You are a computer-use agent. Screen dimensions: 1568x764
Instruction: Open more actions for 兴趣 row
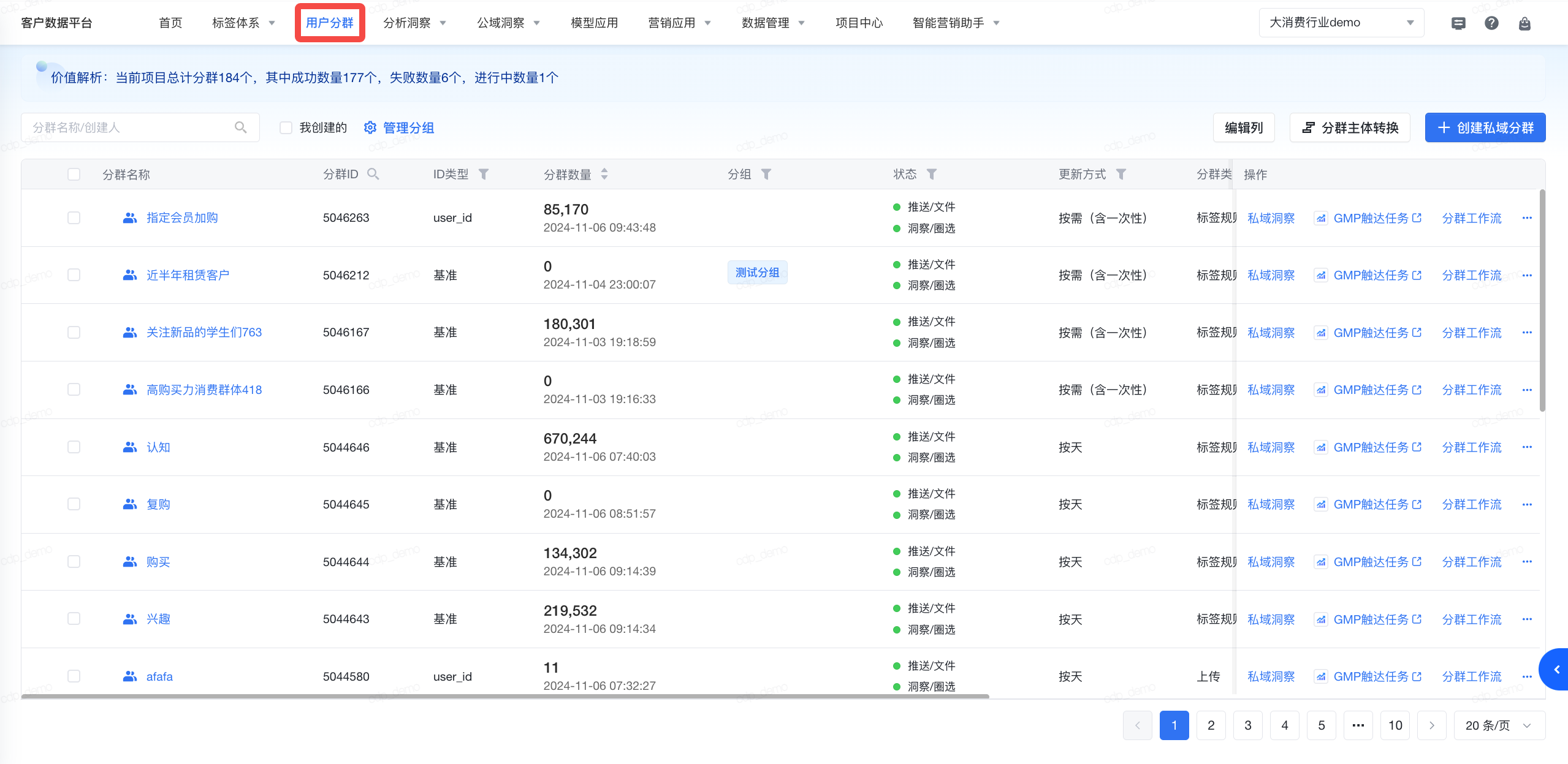(x=1527, y=619)
